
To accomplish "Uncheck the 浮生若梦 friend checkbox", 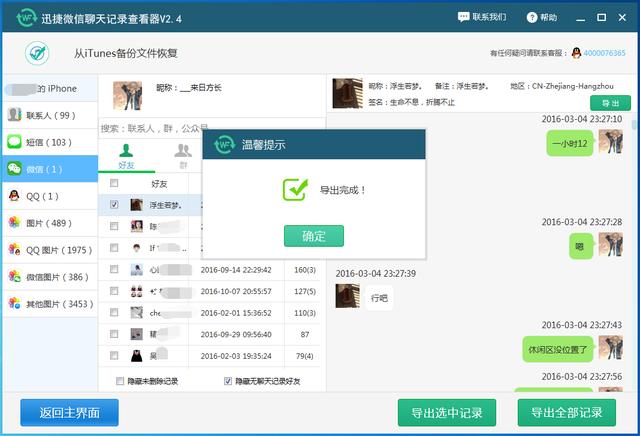I will tap(114, 205).
